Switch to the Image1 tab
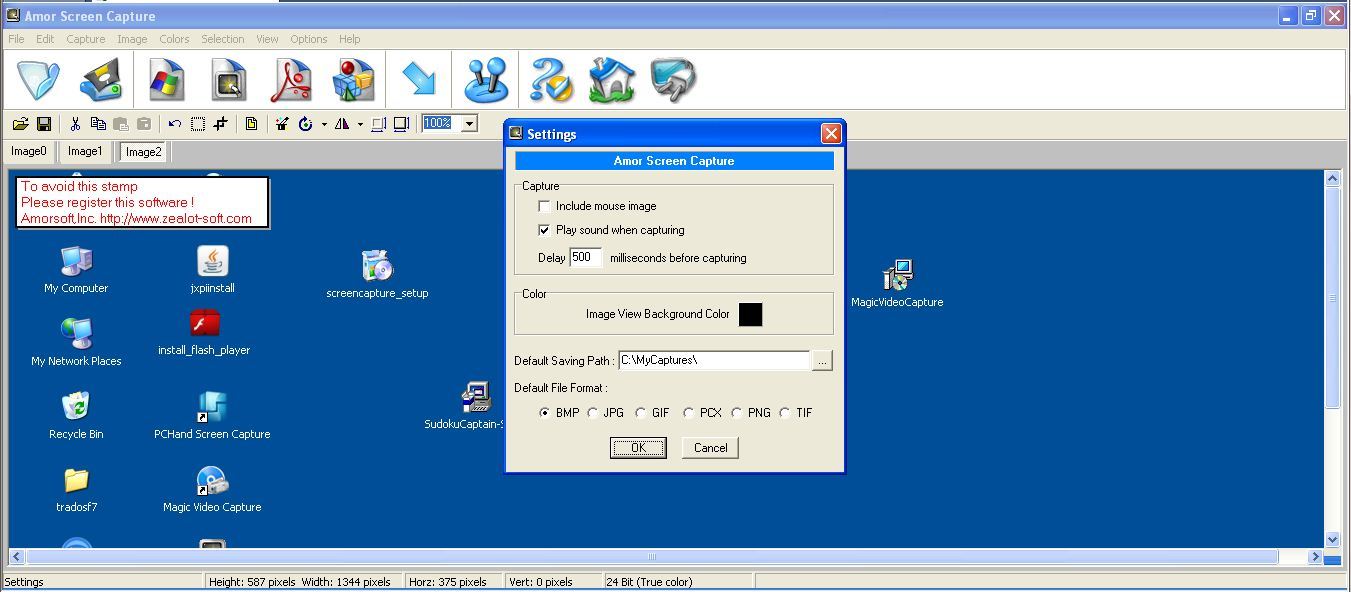This screenshot has height=592, width=1351. [85, 152]
